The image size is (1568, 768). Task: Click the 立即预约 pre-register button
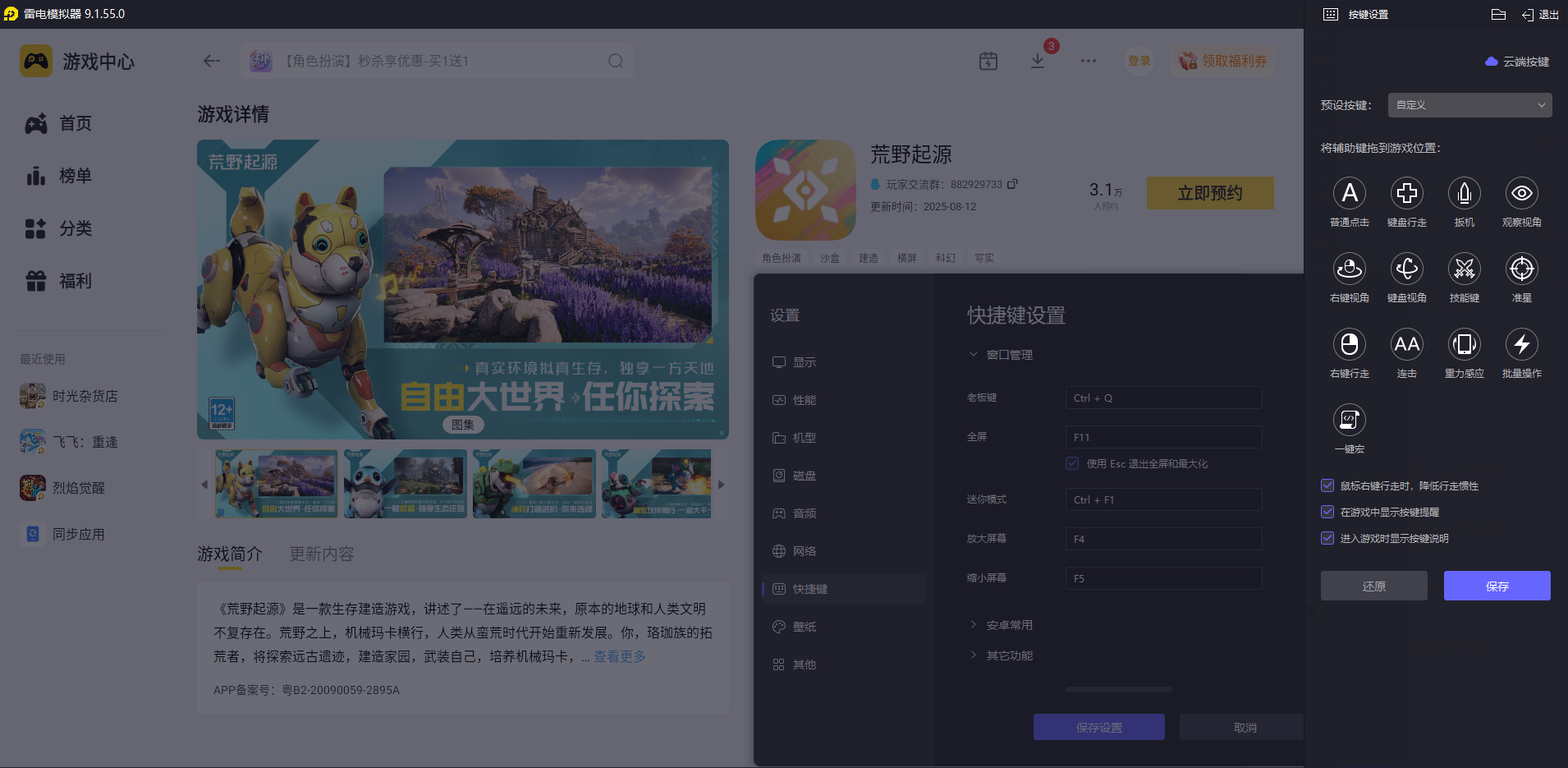[1209, 193]
